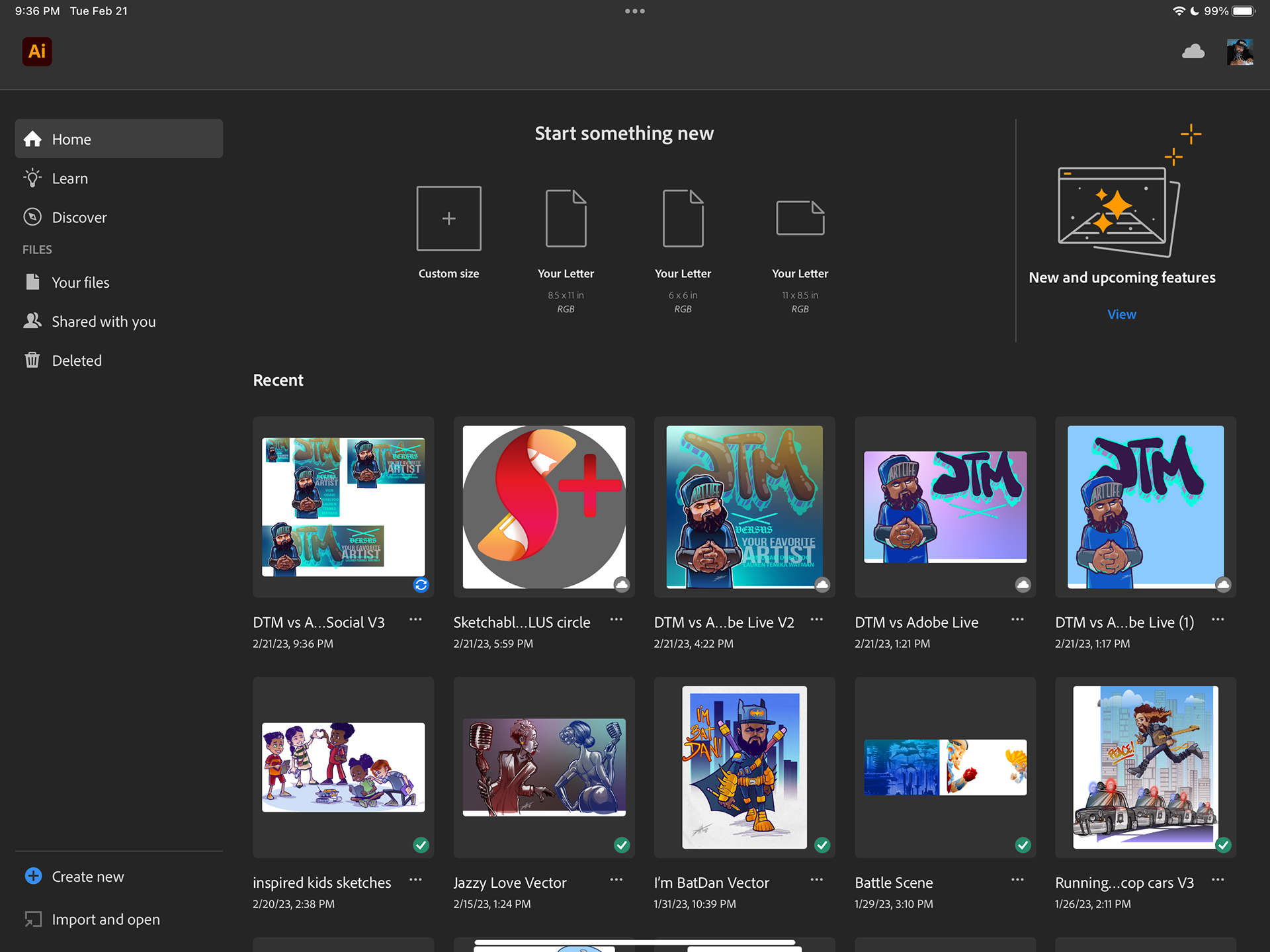Open Your files in sidebar
This screenshot has height=952, width=1270.
[119, 282]
